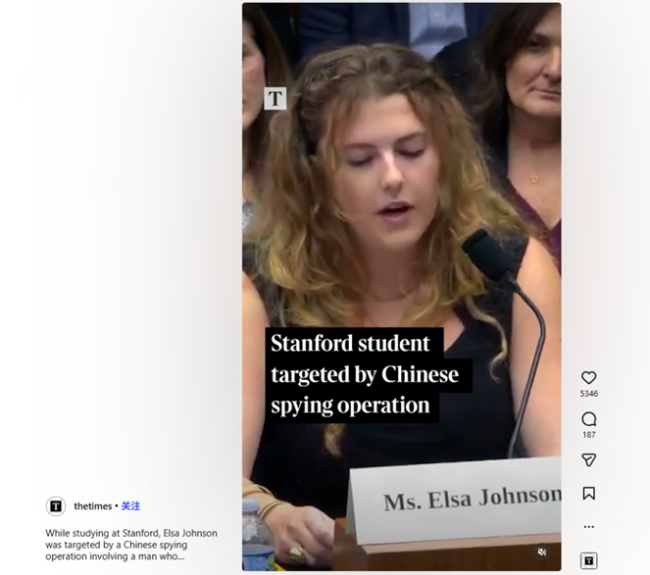Click the 'Stanford student targeted' headline overlay
The height and width of the screenshot is (575, 650).
tap(364, 374)
